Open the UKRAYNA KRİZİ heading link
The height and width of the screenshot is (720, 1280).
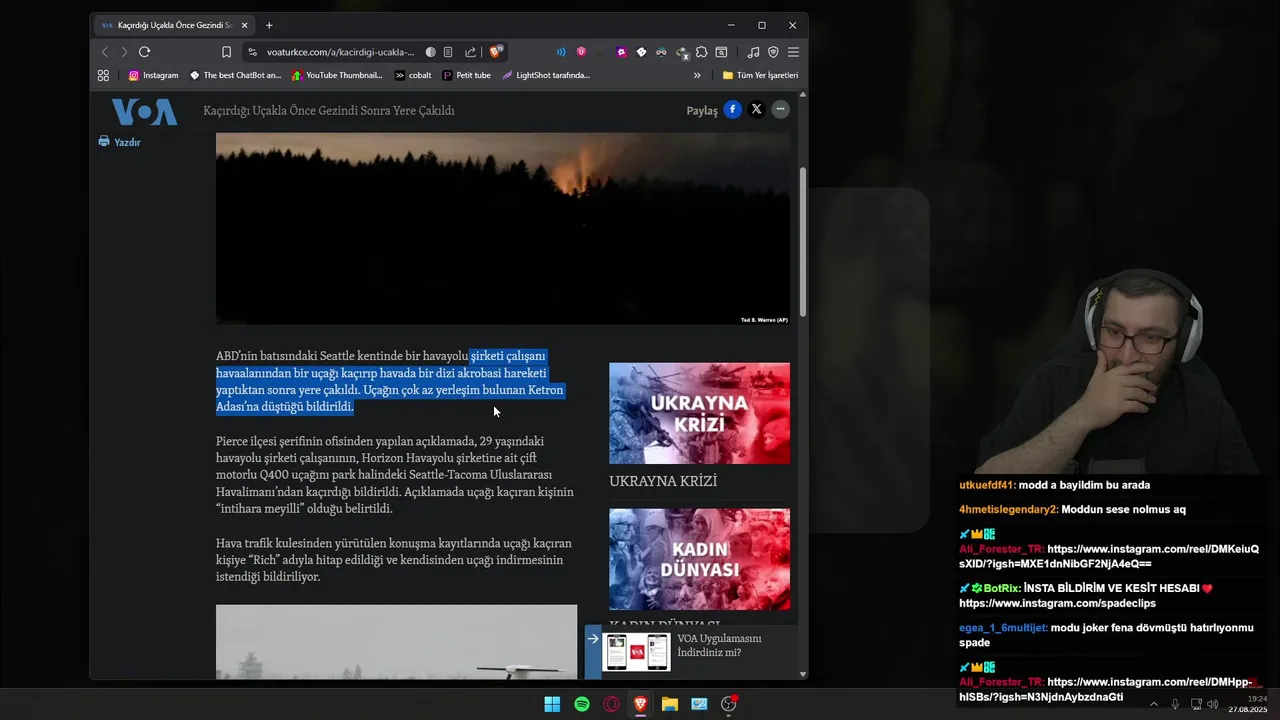click(663, 481)
